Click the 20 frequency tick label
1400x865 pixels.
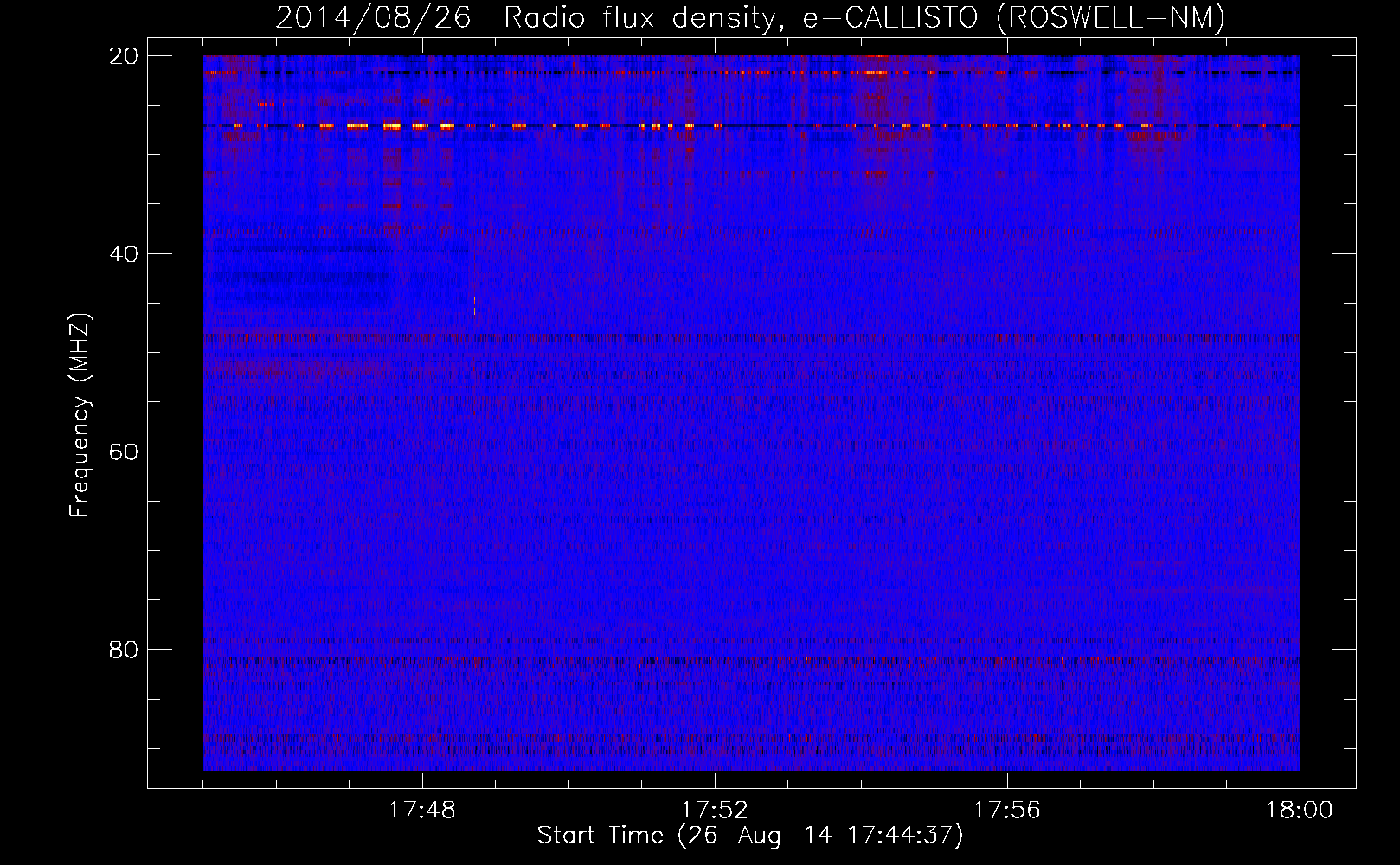tap(123, 56)
